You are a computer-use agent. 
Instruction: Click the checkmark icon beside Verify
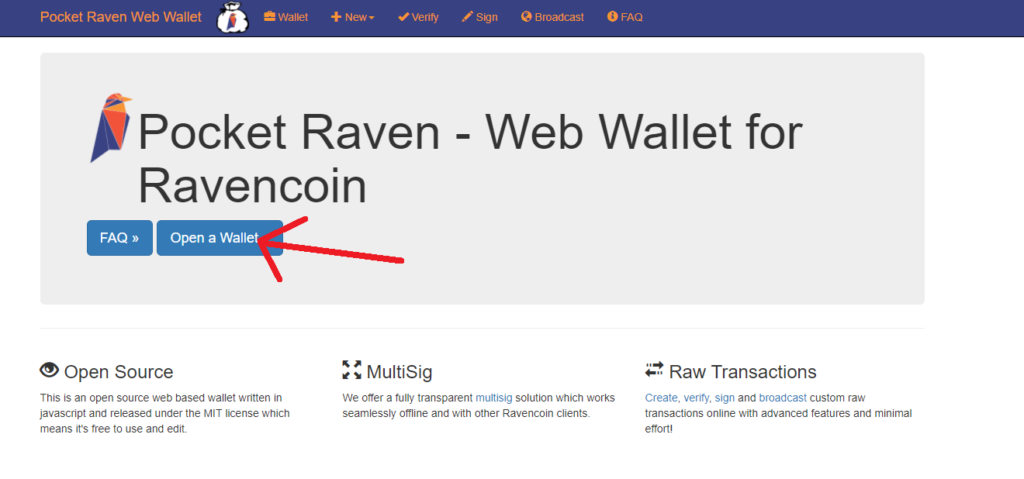pyautogui.click(x=403, y=17)
